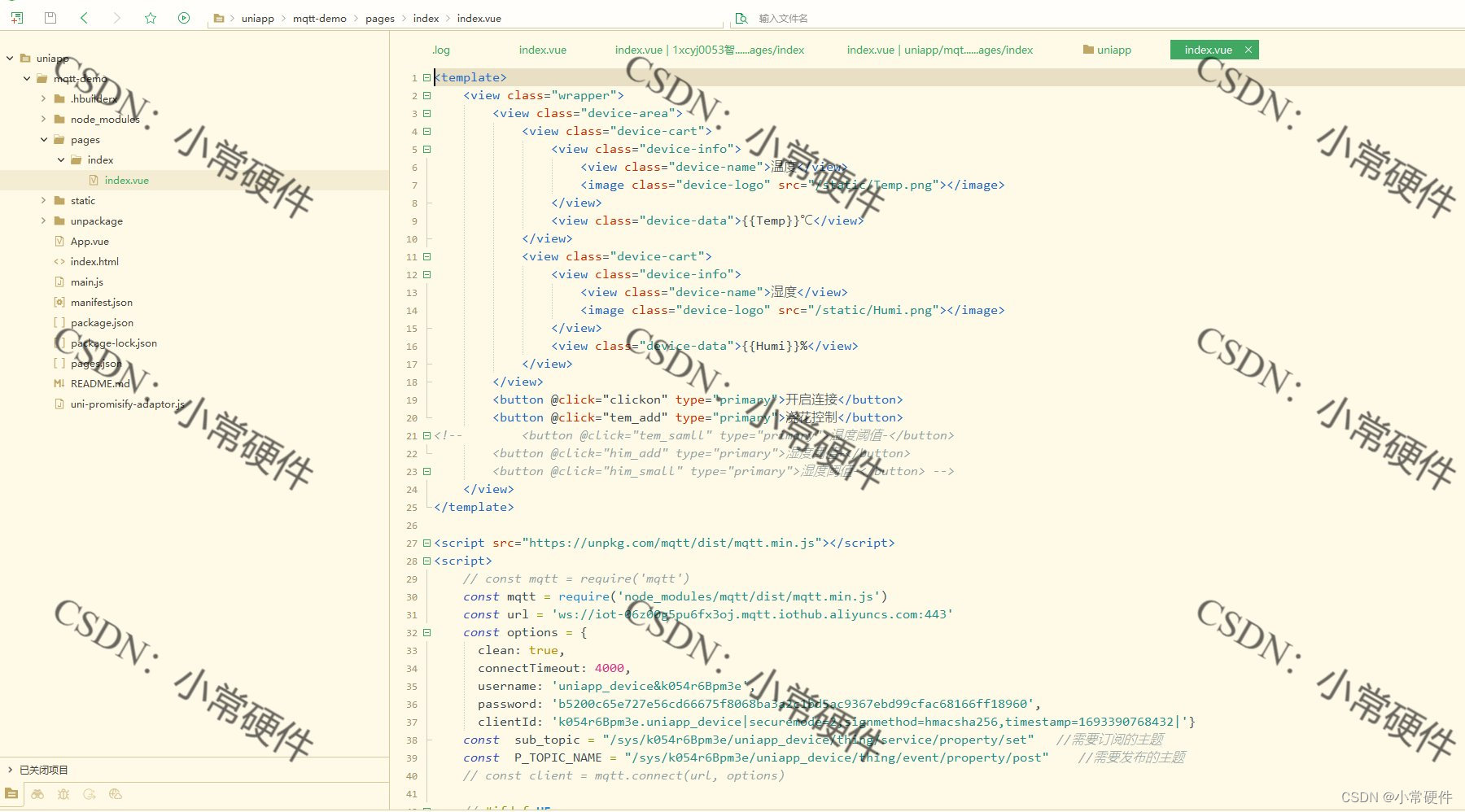This screenshot has height=812, width=1465.
Task: Click the main.js file icon
Action: (x=59, y=282)
